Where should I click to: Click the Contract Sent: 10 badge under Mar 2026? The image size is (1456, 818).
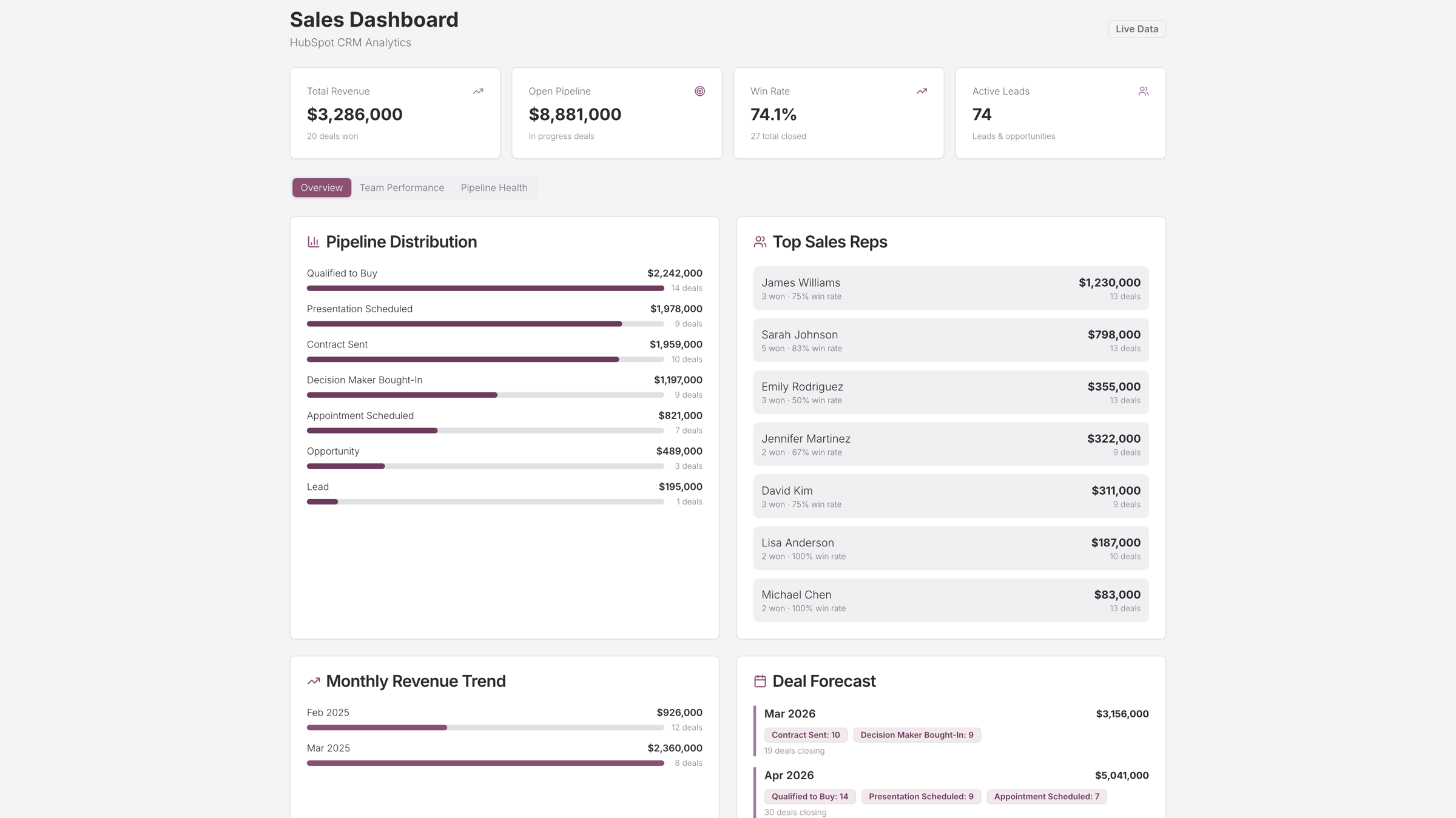(806, 734)
